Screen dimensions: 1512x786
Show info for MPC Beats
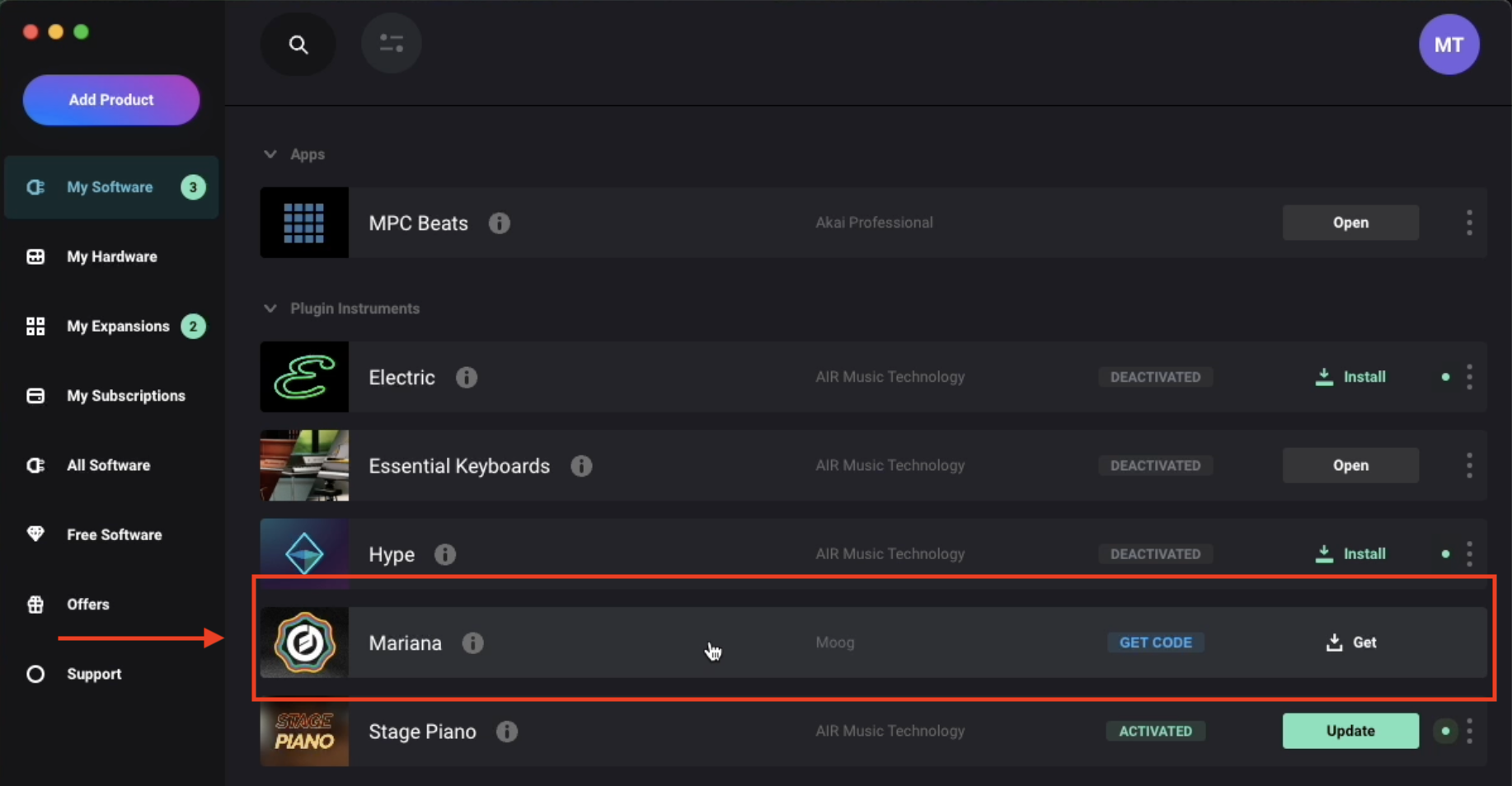(499, 224)
